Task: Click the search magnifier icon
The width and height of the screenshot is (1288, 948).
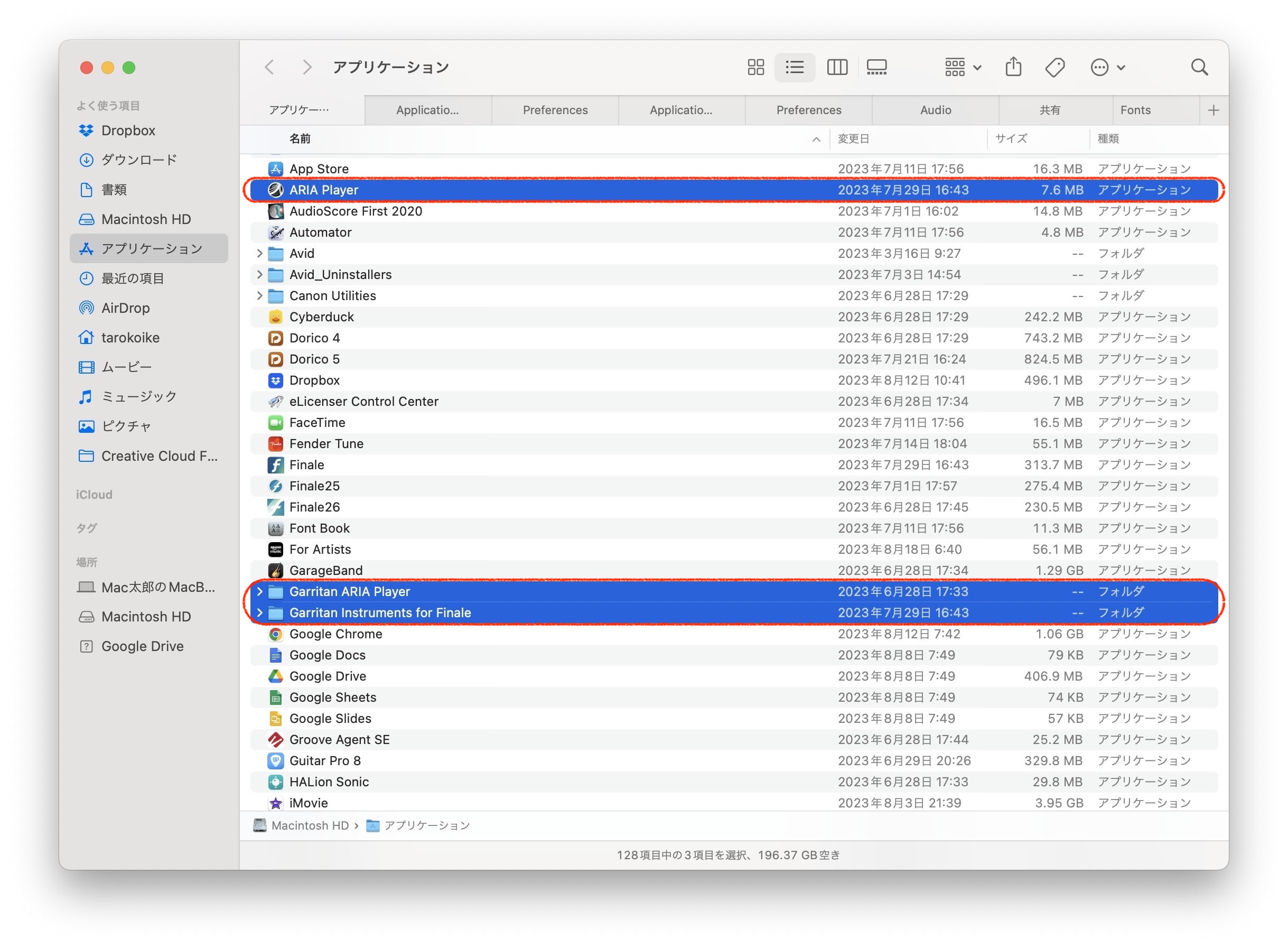Action: click(1199, 67)
